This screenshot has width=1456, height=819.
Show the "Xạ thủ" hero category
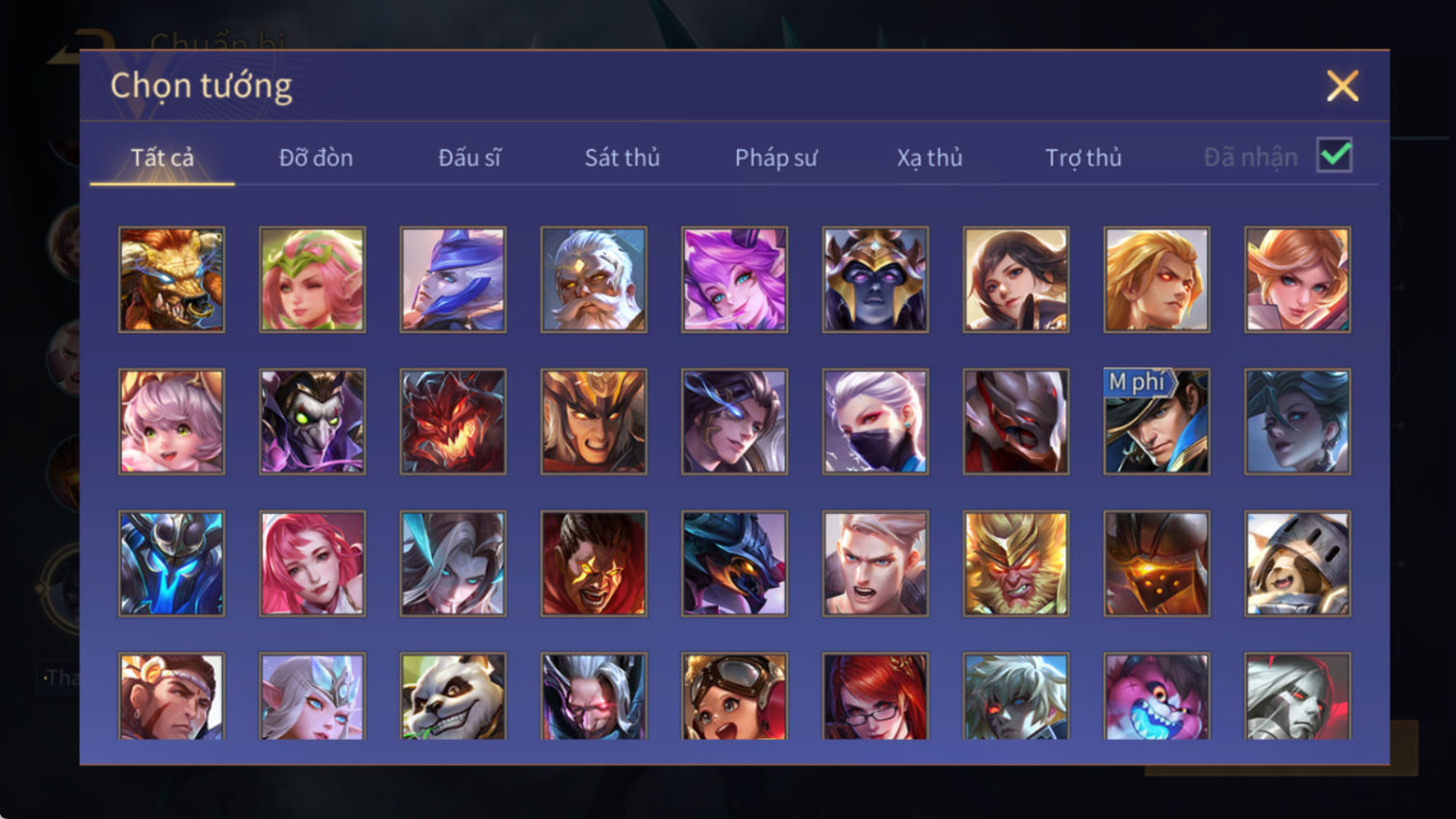[930, 158]
